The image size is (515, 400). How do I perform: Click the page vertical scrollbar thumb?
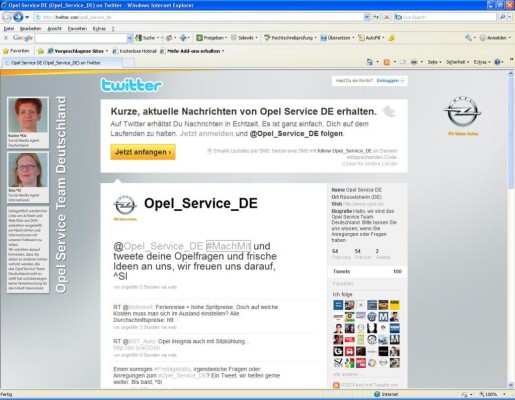[x=511, y=133]
